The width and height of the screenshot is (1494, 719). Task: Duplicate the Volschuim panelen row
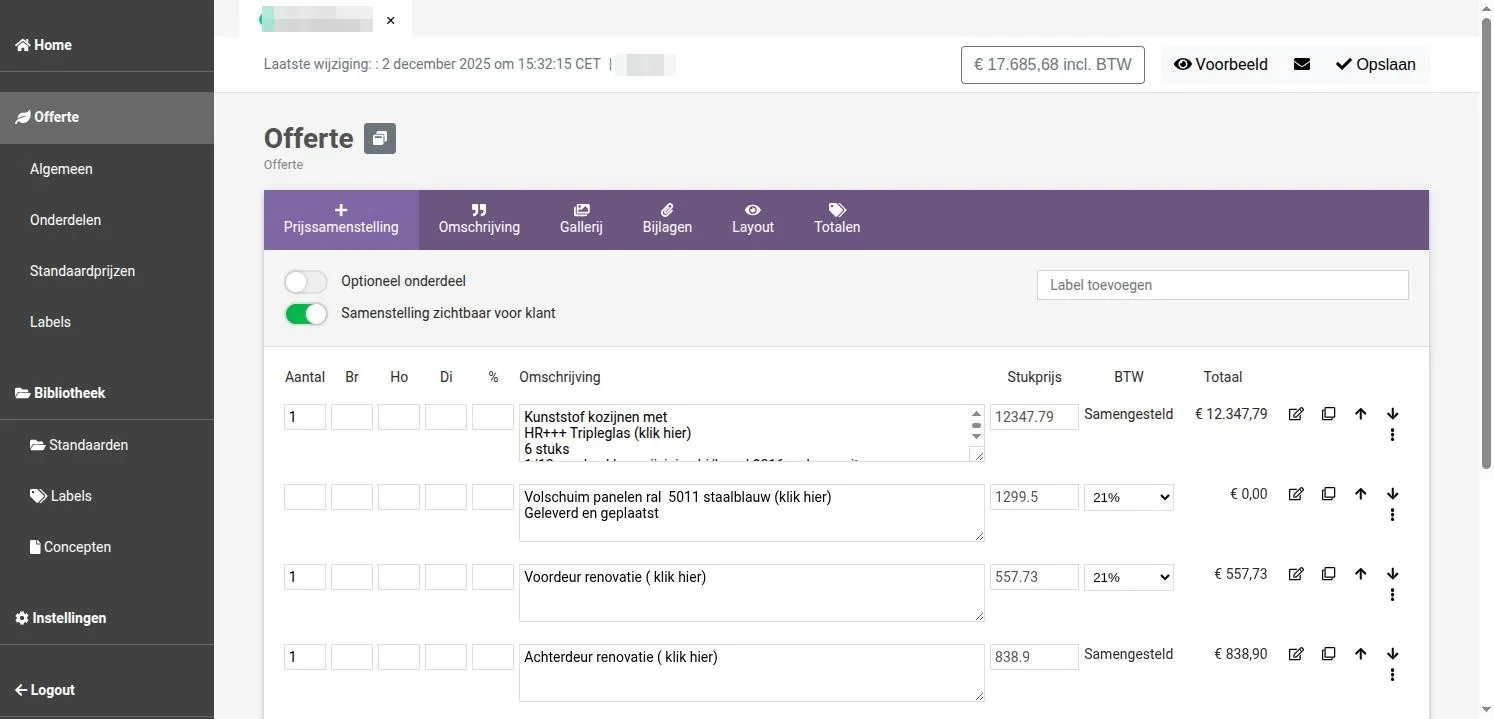(x=1328, y=494)
